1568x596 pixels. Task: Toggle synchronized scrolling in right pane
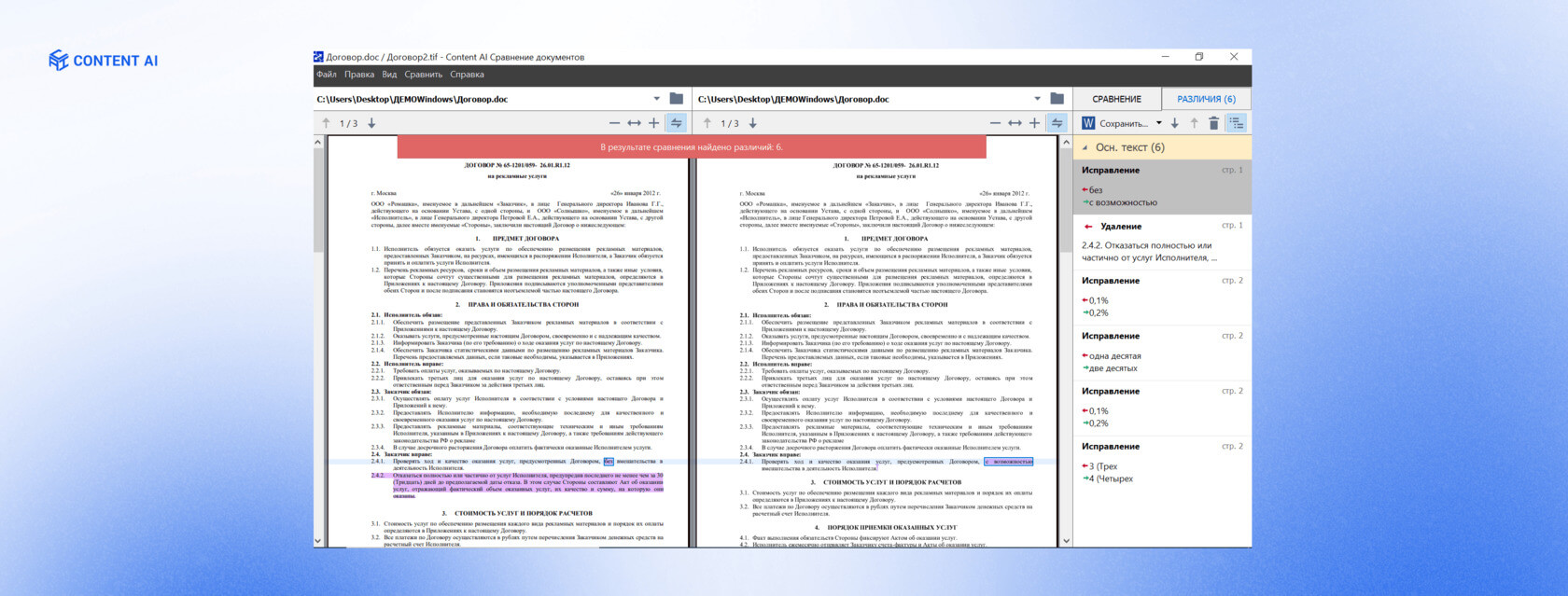point(1057,123)
